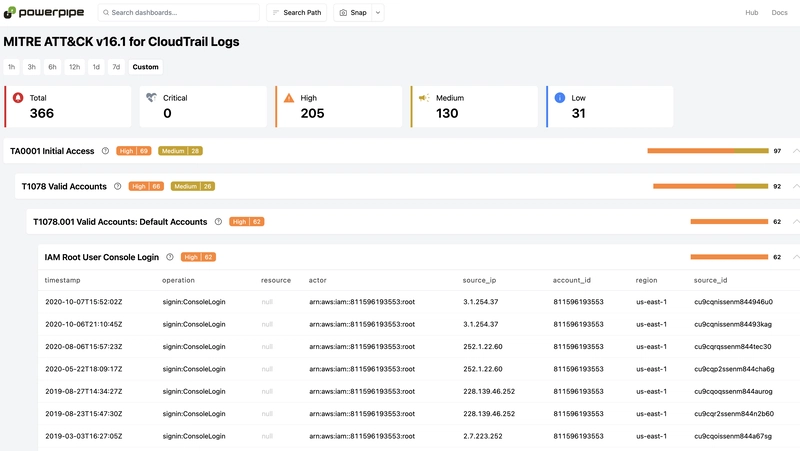This screenshot has height=451, width=800.
Task: Click TA0001 severity bar showing 97
Action: (708, 151)
